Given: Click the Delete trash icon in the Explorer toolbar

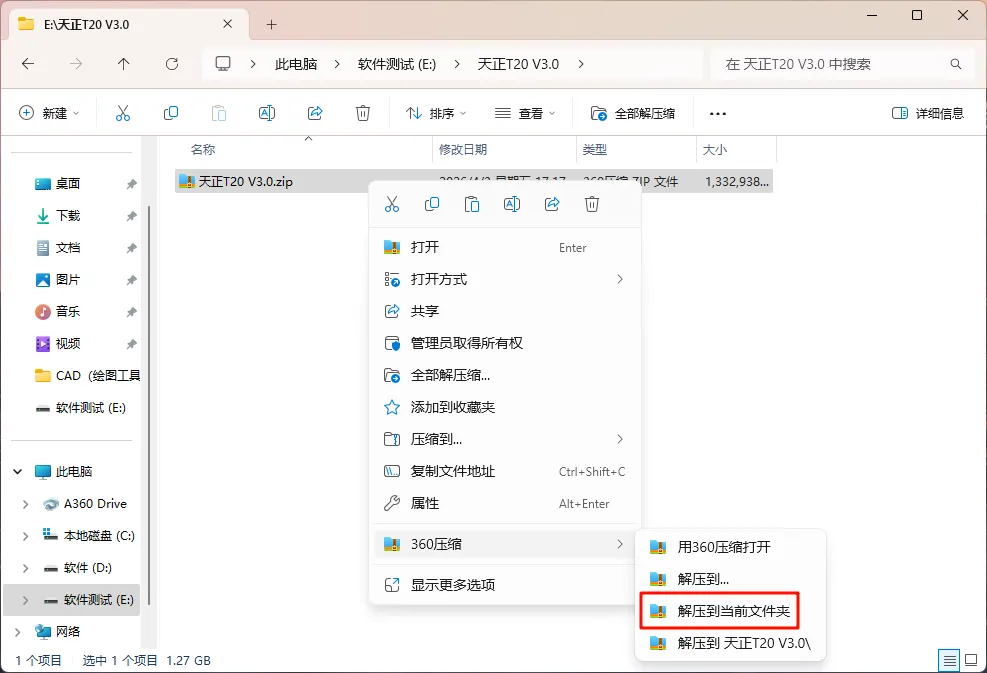Looking at the screenshot, I should [x=363, y=113].
